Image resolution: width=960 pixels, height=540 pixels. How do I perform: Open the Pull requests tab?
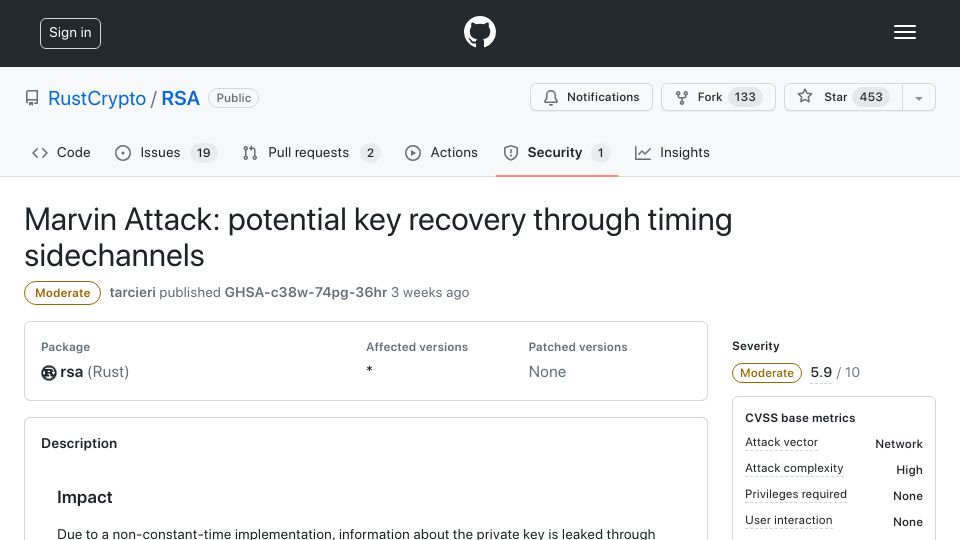click(x=311, y=152)
